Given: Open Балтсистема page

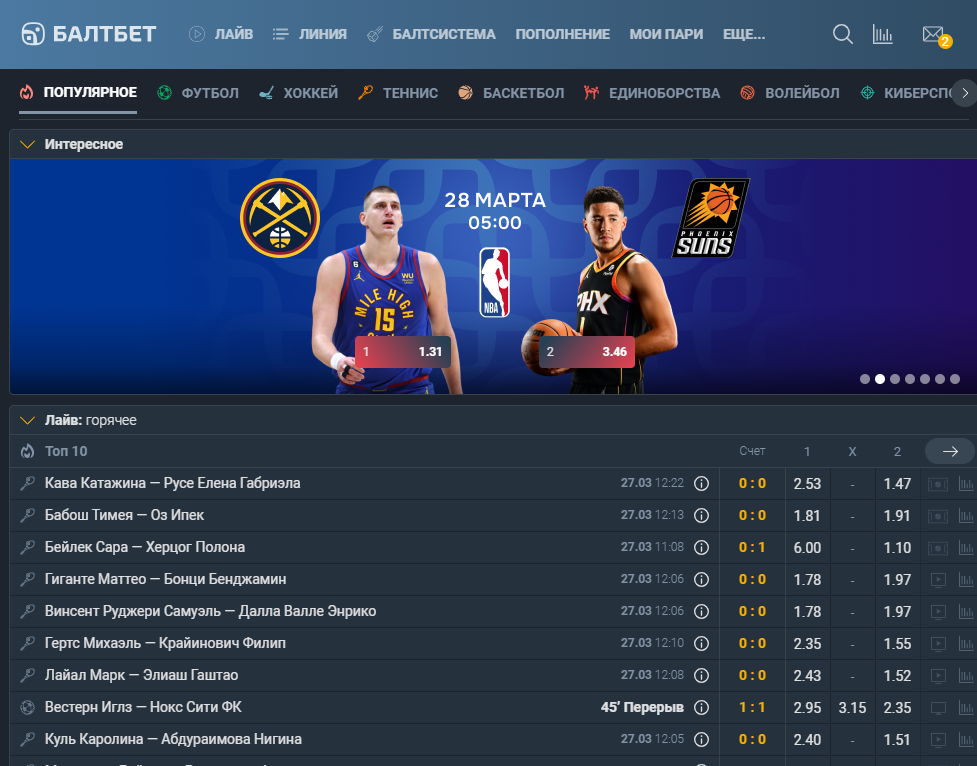Looking at the screenshot, I should [x=431, y=34].
